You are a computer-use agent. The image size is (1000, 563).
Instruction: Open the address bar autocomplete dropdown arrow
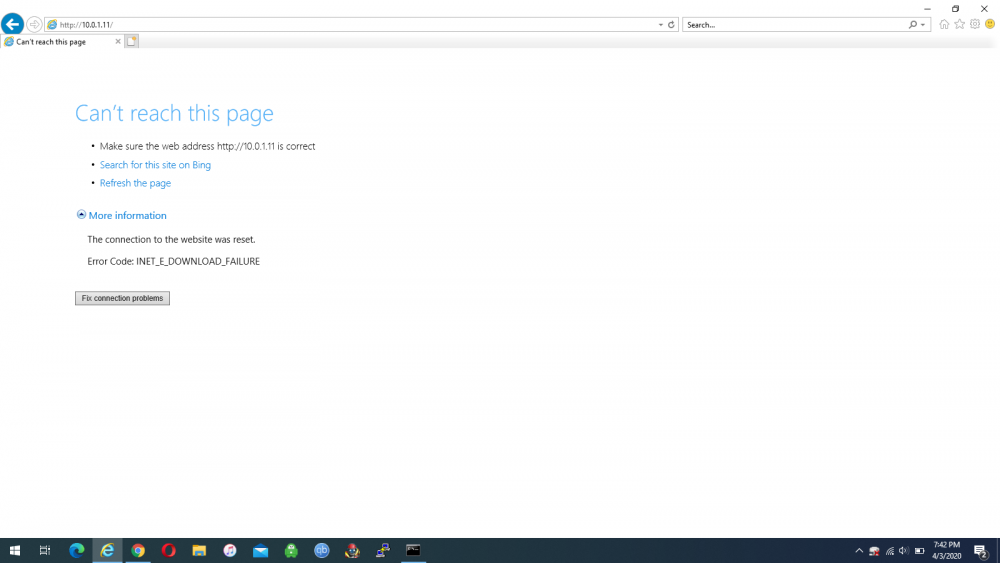click(x=661, y=25)
